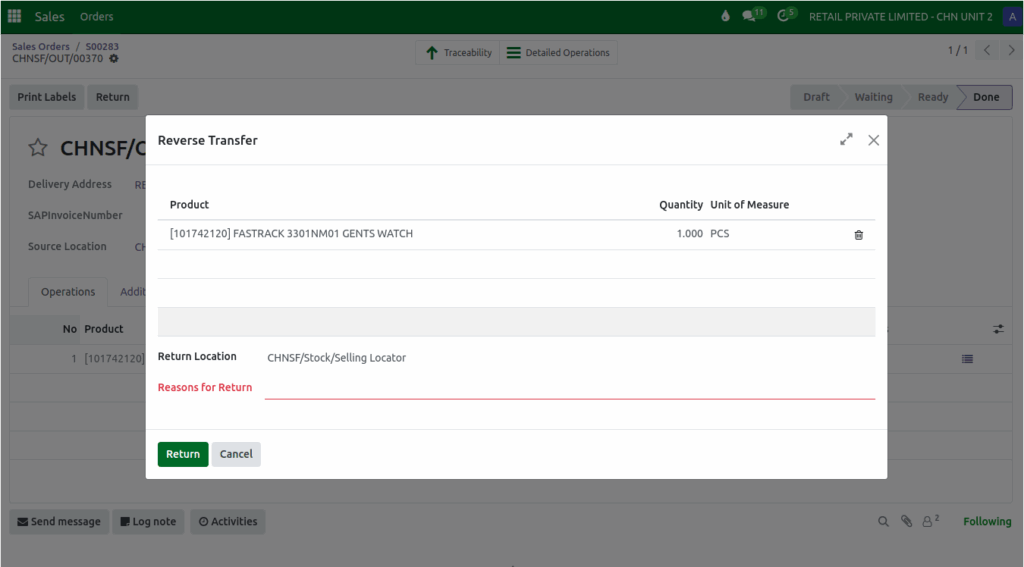Expand the Reverse Transfer dialog to fullscreen
Screen dimensions: 1024x567
pos(846,140)
